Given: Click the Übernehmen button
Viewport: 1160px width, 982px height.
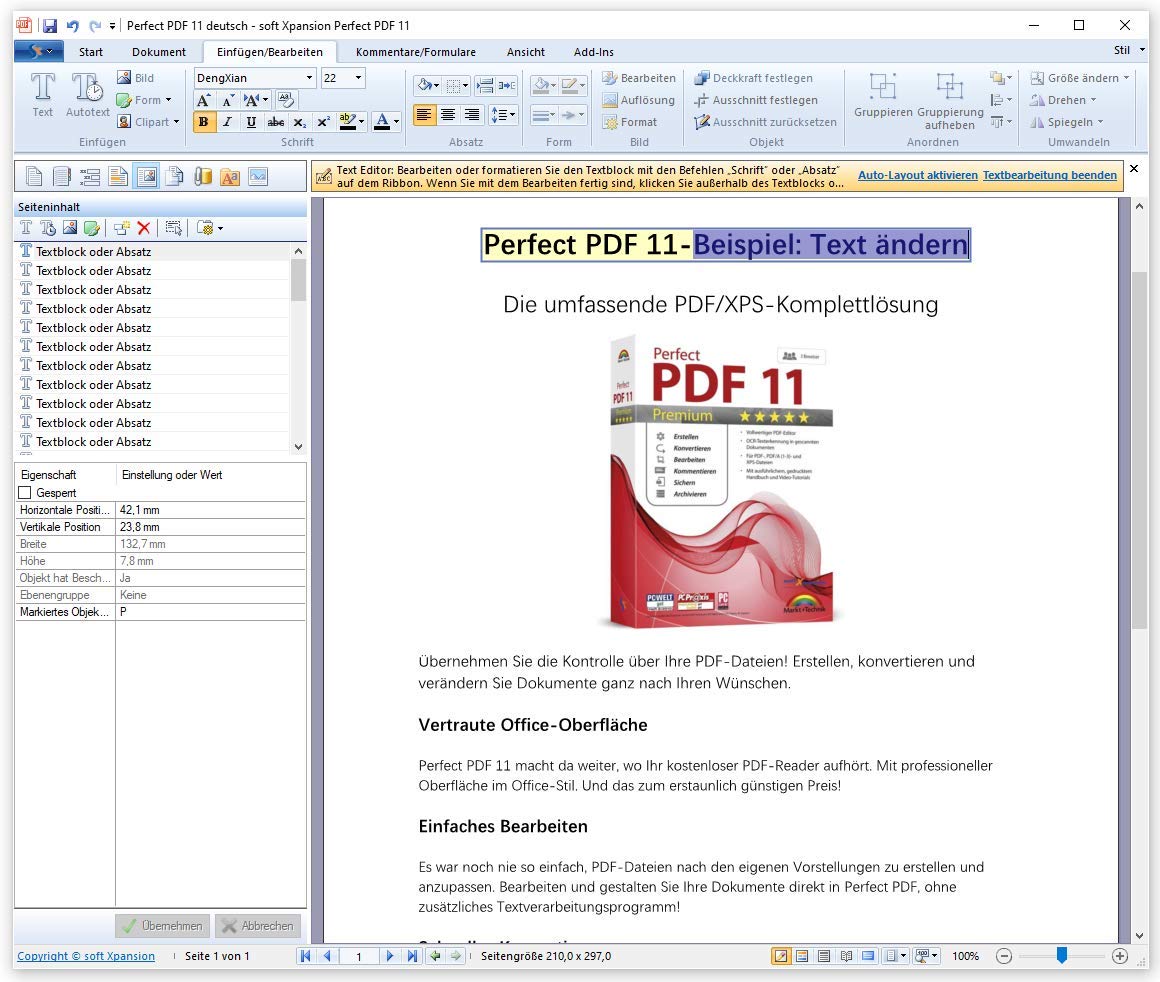Looking at the screenshot, I should (163, 926).
